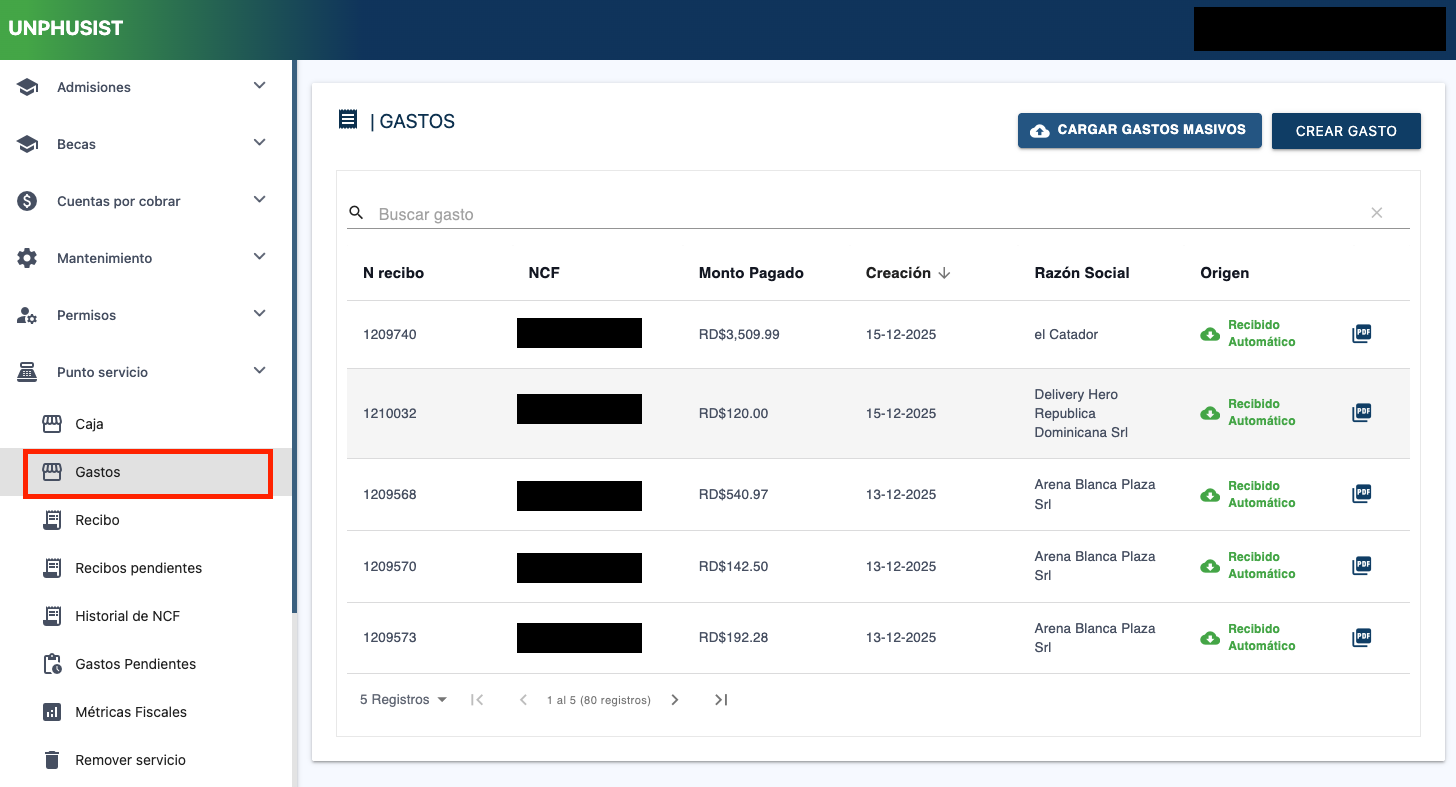The height and width of the screenshot is (787, 1456).
Task: Click Cargar Gastos Masivos button
Action: coord(1139,130)
